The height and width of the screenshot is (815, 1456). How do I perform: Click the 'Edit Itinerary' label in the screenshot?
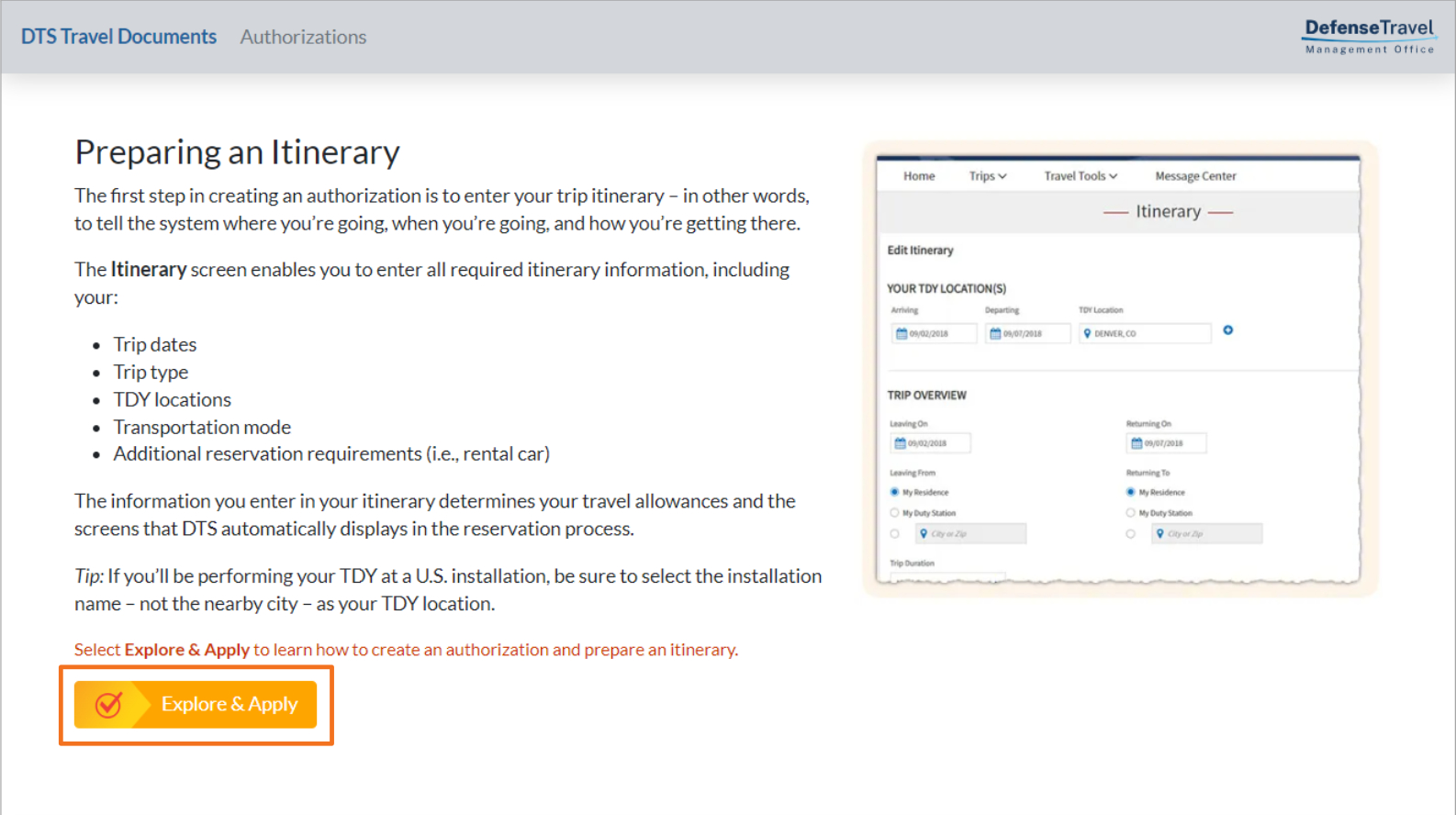click(920, 251)
